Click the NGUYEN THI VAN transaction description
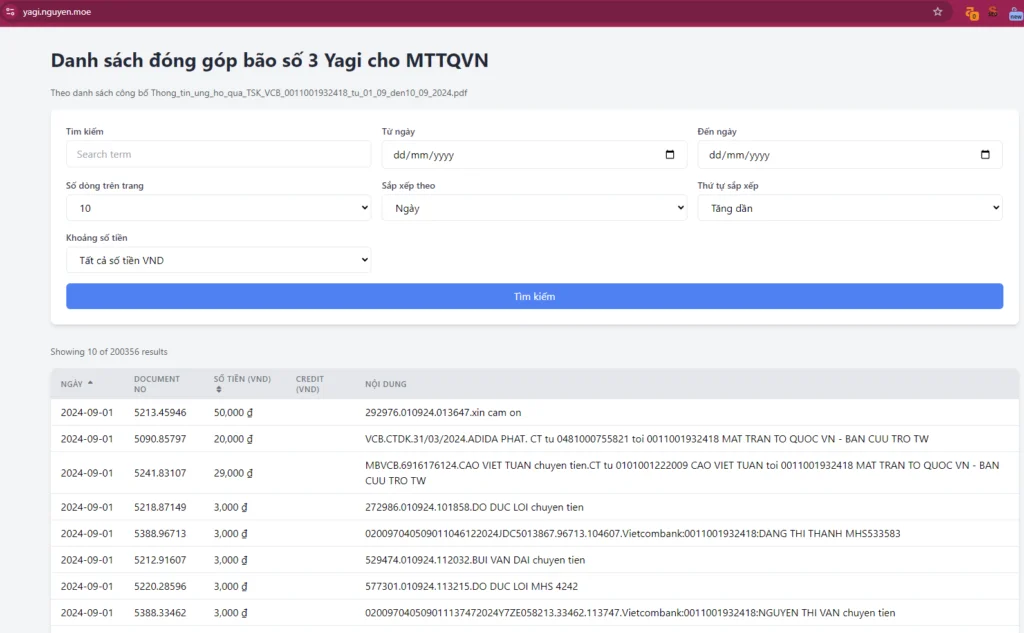Screen dimensions: 1024x633 point(630,613)
